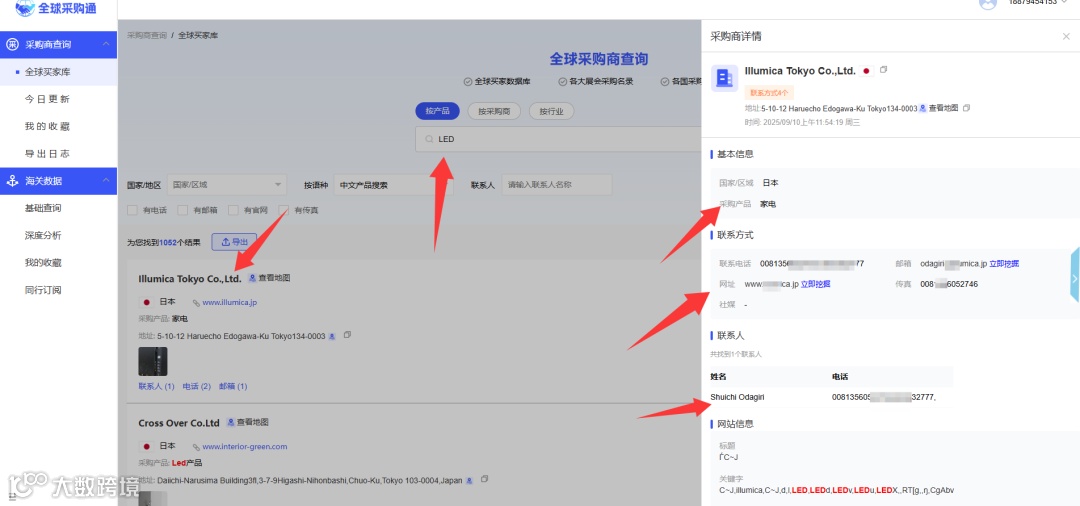Tick the 有电话 checkbox
Screen dimensions: 1080x506
pos(132,210)
